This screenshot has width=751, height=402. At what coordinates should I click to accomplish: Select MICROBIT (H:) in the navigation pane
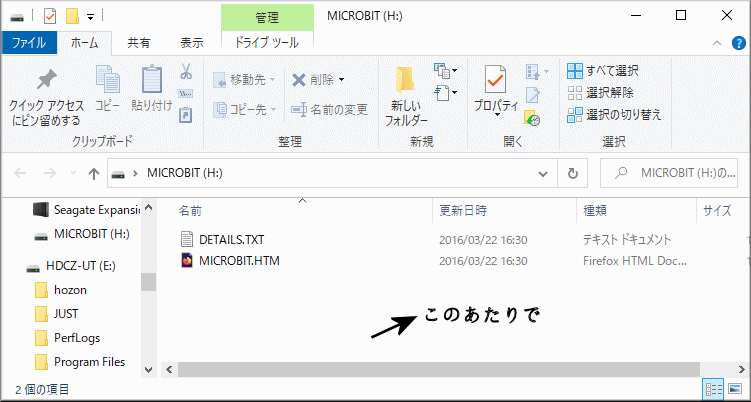(x=81, y=234)
